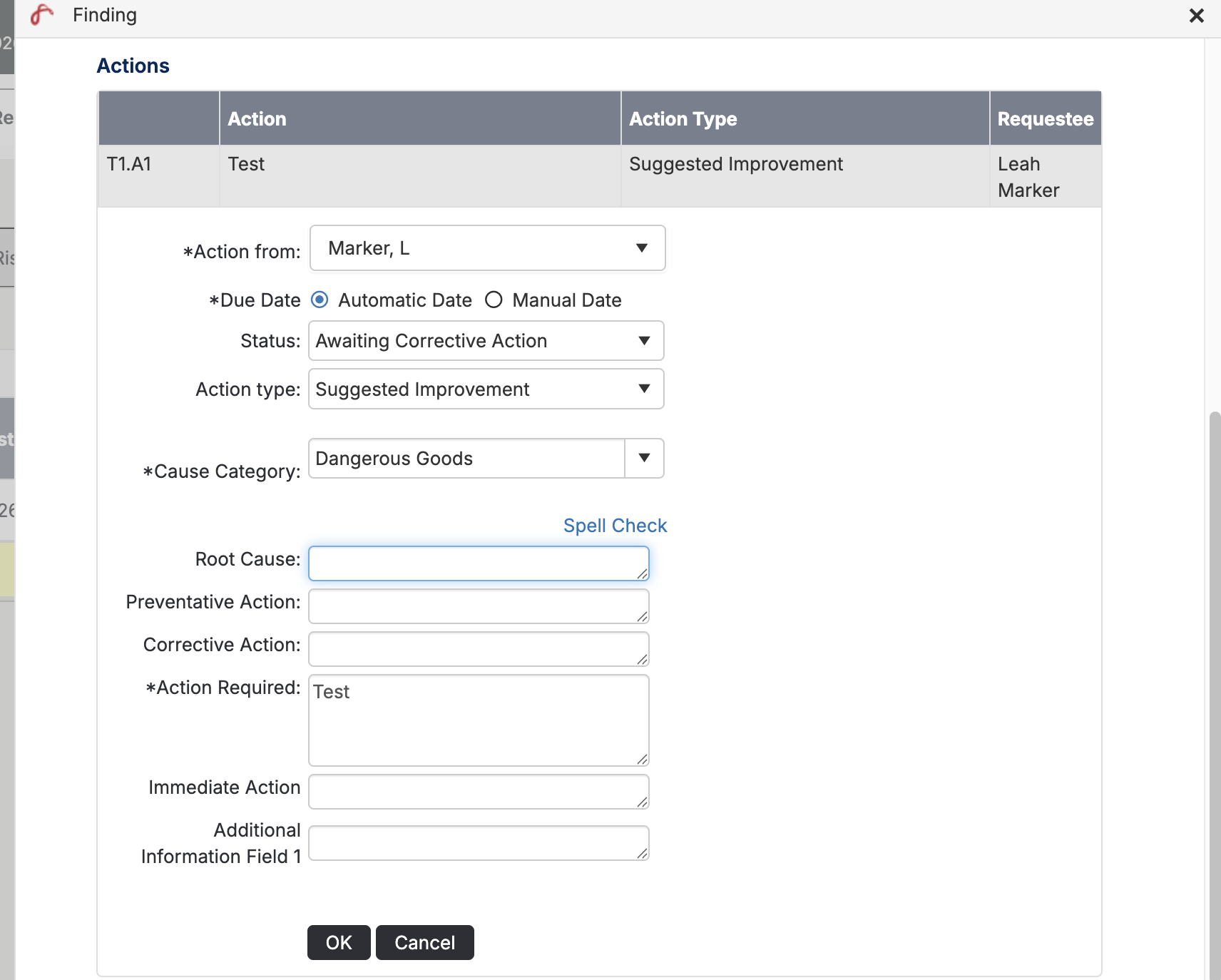
Task: Expand the Cause Category combo box arrow
Action: coord(644,459)
